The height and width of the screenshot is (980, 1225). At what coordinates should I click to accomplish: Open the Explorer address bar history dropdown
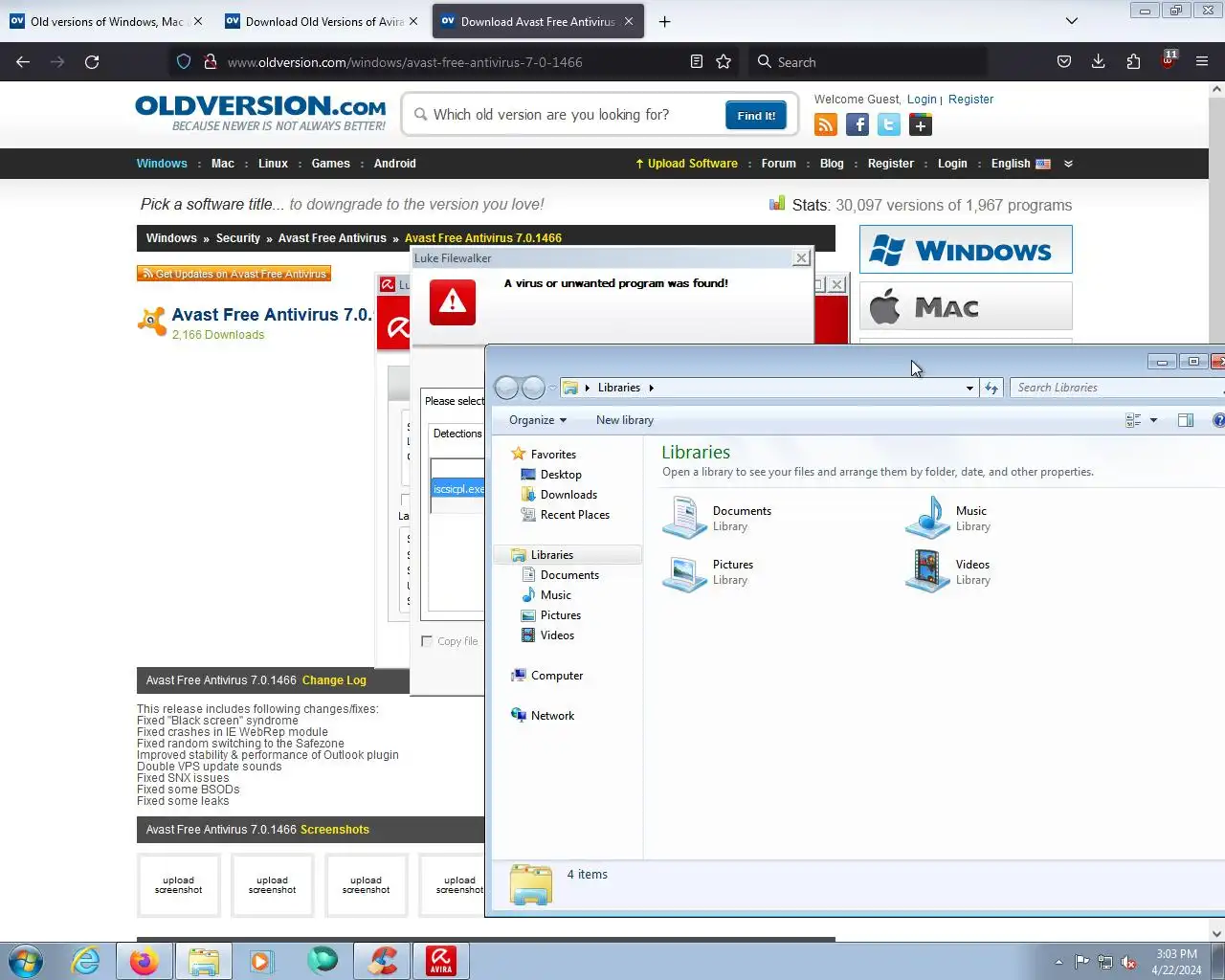(x=969, y=388)
